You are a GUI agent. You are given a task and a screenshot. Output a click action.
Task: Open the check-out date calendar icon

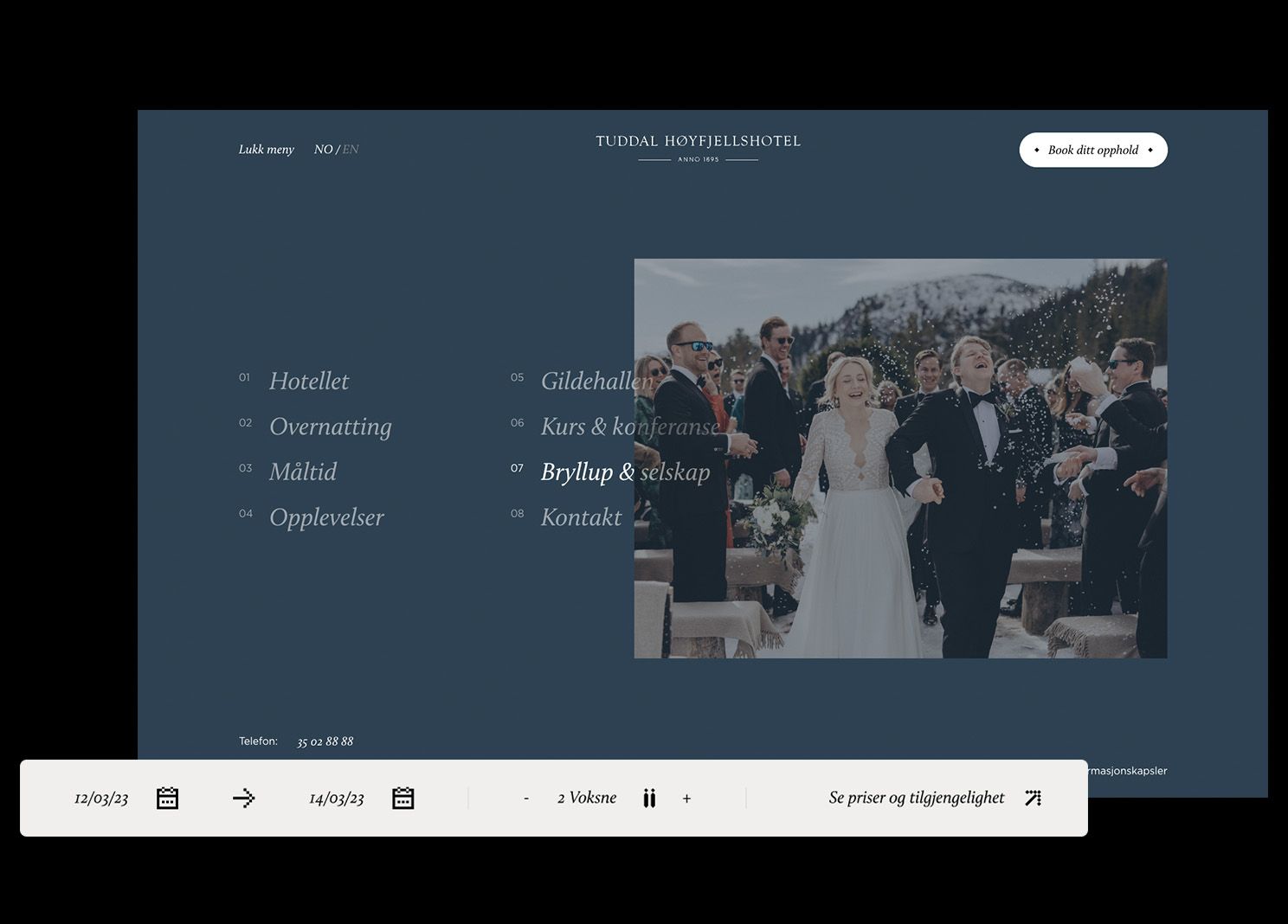tap(402, 798)
